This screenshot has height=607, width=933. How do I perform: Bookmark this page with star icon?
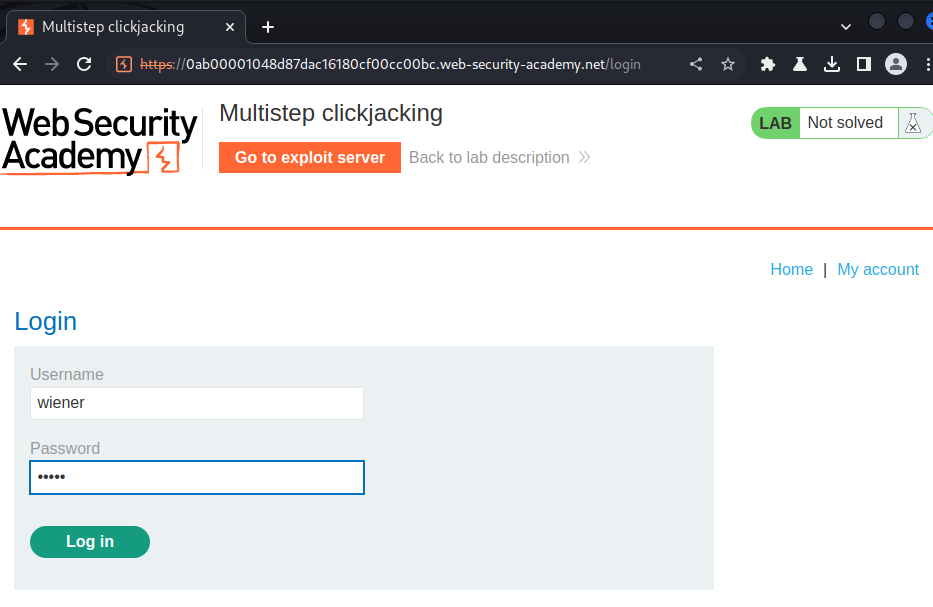(728, 64)
